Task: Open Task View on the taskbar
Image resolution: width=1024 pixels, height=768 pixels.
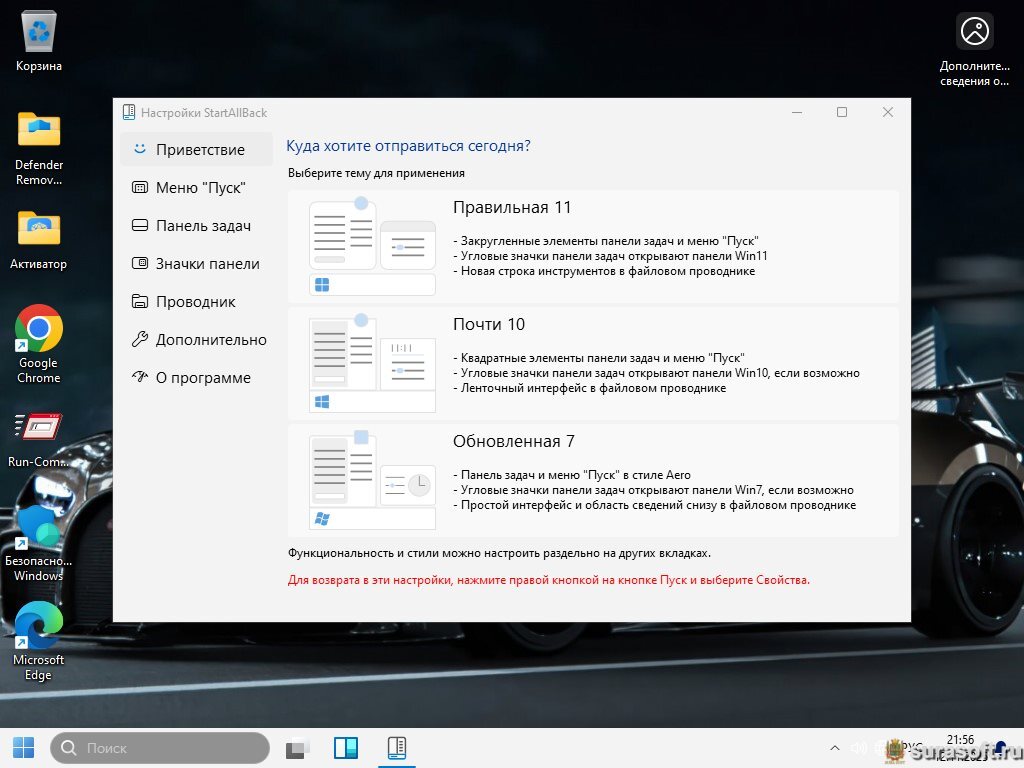Action: tap(298, 748)
